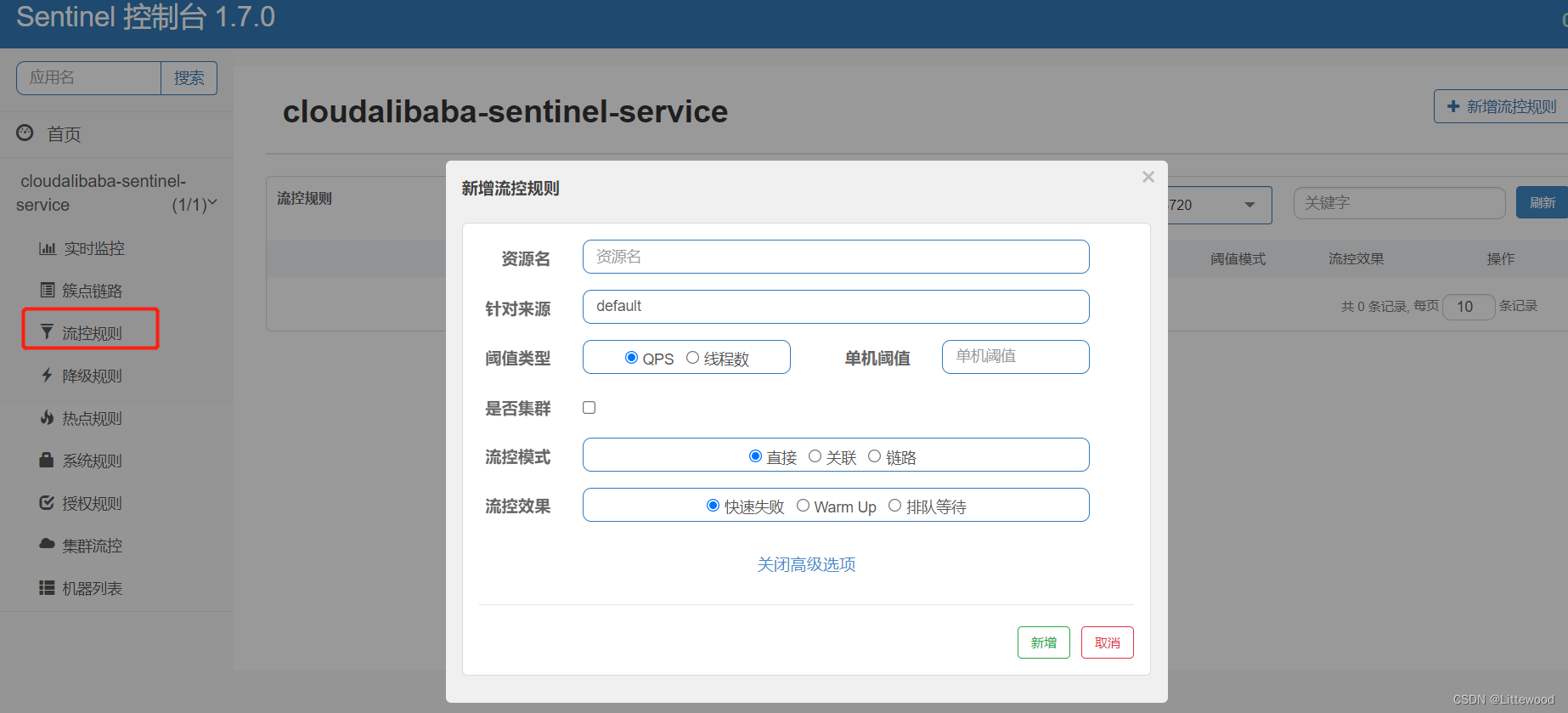1568x713 pixels.
Task: Open 热点规则 menu item
Action: pyautogui.click(x=92, y=418)
